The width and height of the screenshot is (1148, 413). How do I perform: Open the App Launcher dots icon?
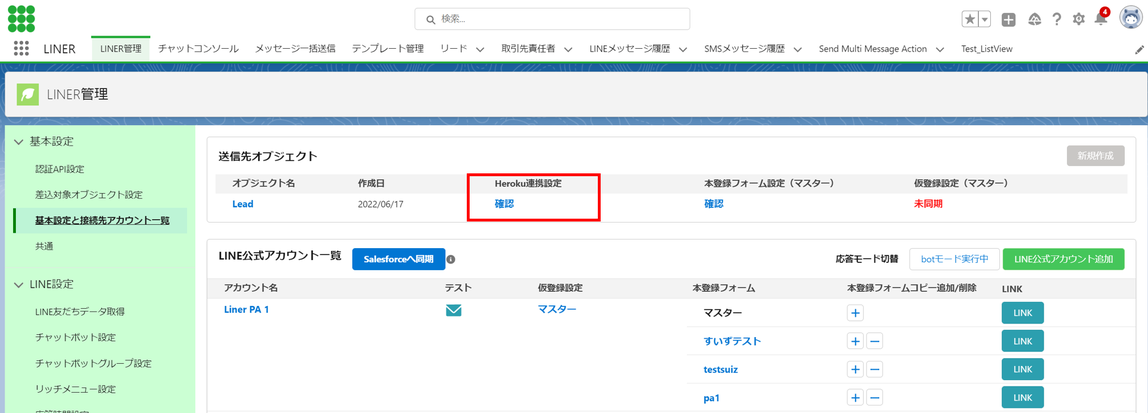tap(21, 49)
